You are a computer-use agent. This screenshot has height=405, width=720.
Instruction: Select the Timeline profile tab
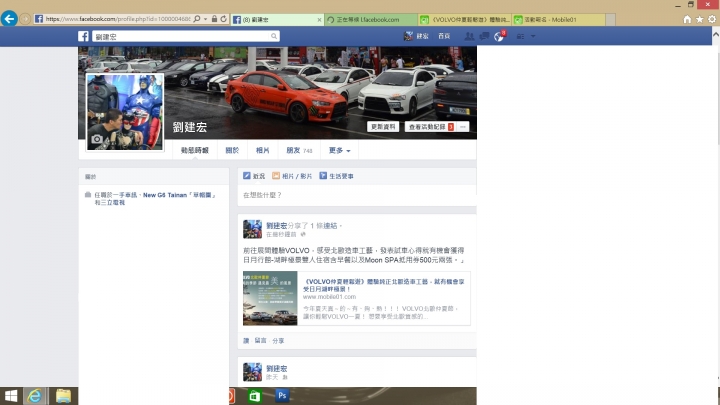[x=195, y=150]
